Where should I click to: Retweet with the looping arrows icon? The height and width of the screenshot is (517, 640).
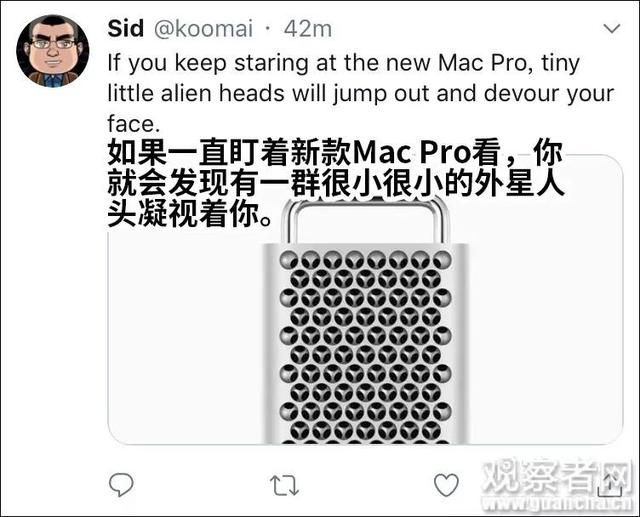pyautogui.click(x=284, y=485)
